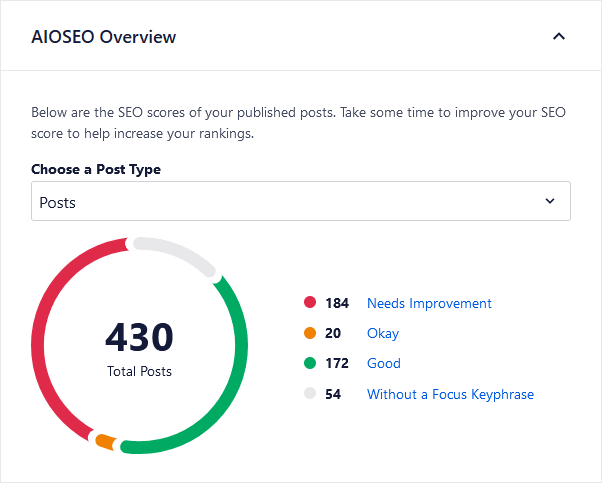
Task: Open the Needs Improvement posts link
Action: click(429, 303)
